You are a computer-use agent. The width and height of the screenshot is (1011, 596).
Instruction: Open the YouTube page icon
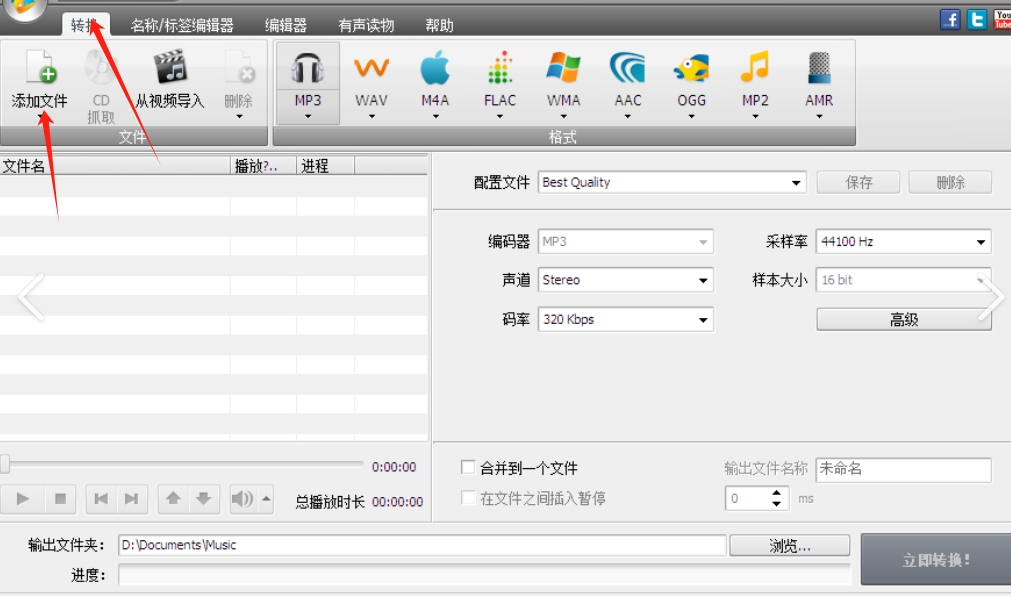(1003, 19)
